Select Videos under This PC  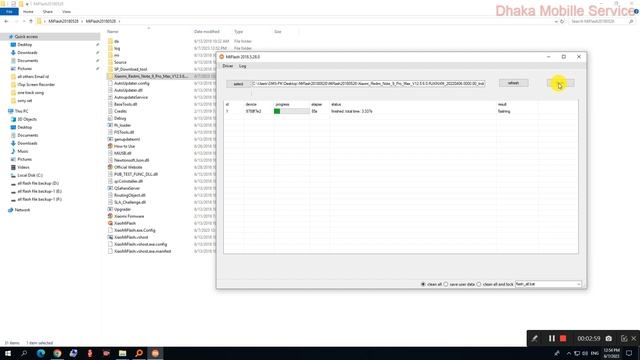pyautogui.click(x=23, y=167)
